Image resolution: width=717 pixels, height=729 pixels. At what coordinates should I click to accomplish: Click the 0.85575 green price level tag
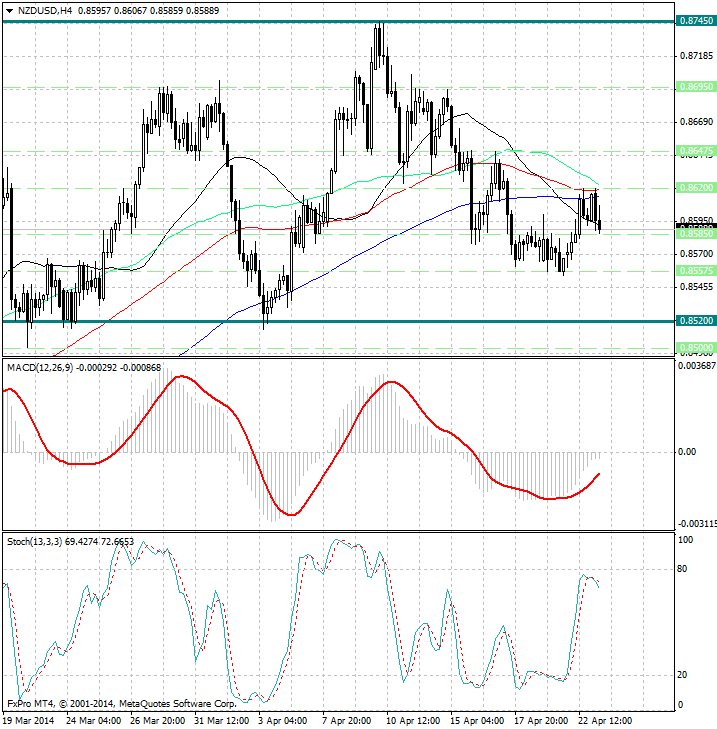point(694,270)
